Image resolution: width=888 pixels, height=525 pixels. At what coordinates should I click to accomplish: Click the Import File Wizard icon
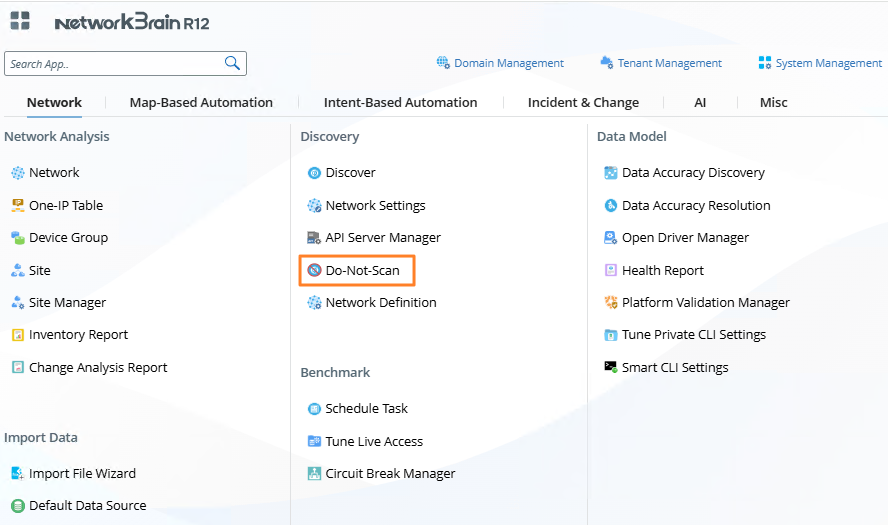18,473
